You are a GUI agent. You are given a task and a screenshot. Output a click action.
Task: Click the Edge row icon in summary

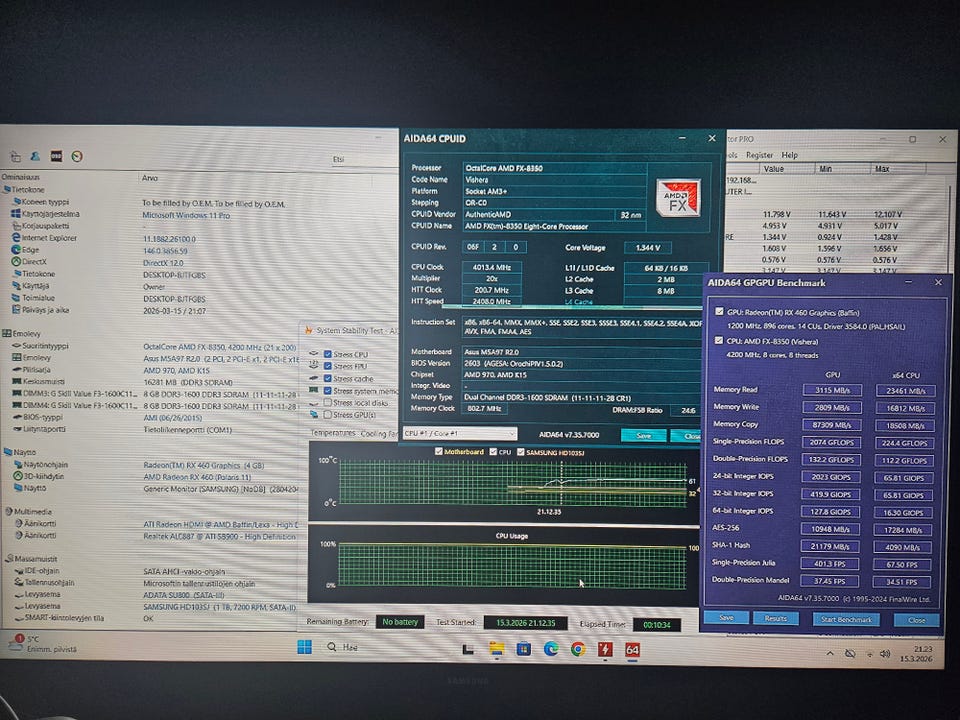[16, 249]
